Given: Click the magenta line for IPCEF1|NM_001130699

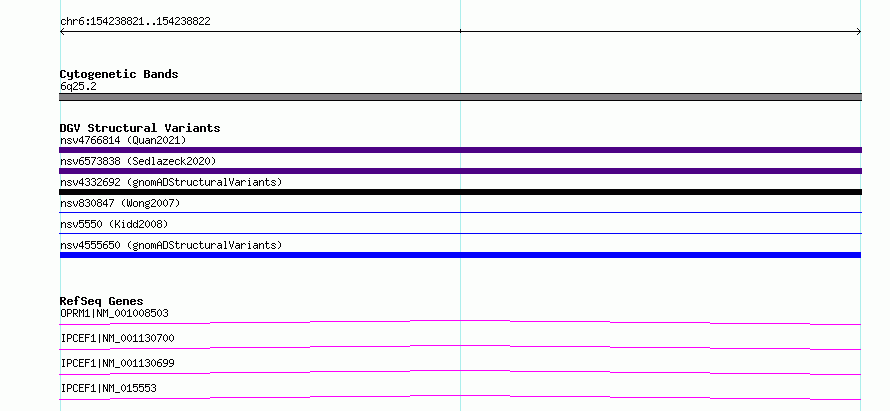Looking at the screenshot, I should click(x=460, y=372).
